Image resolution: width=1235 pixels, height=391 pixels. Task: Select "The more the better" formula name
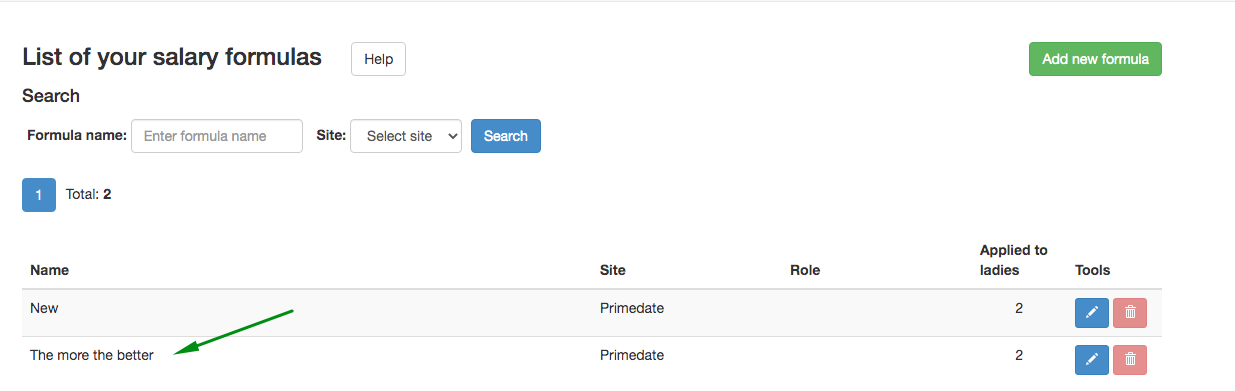92,355
